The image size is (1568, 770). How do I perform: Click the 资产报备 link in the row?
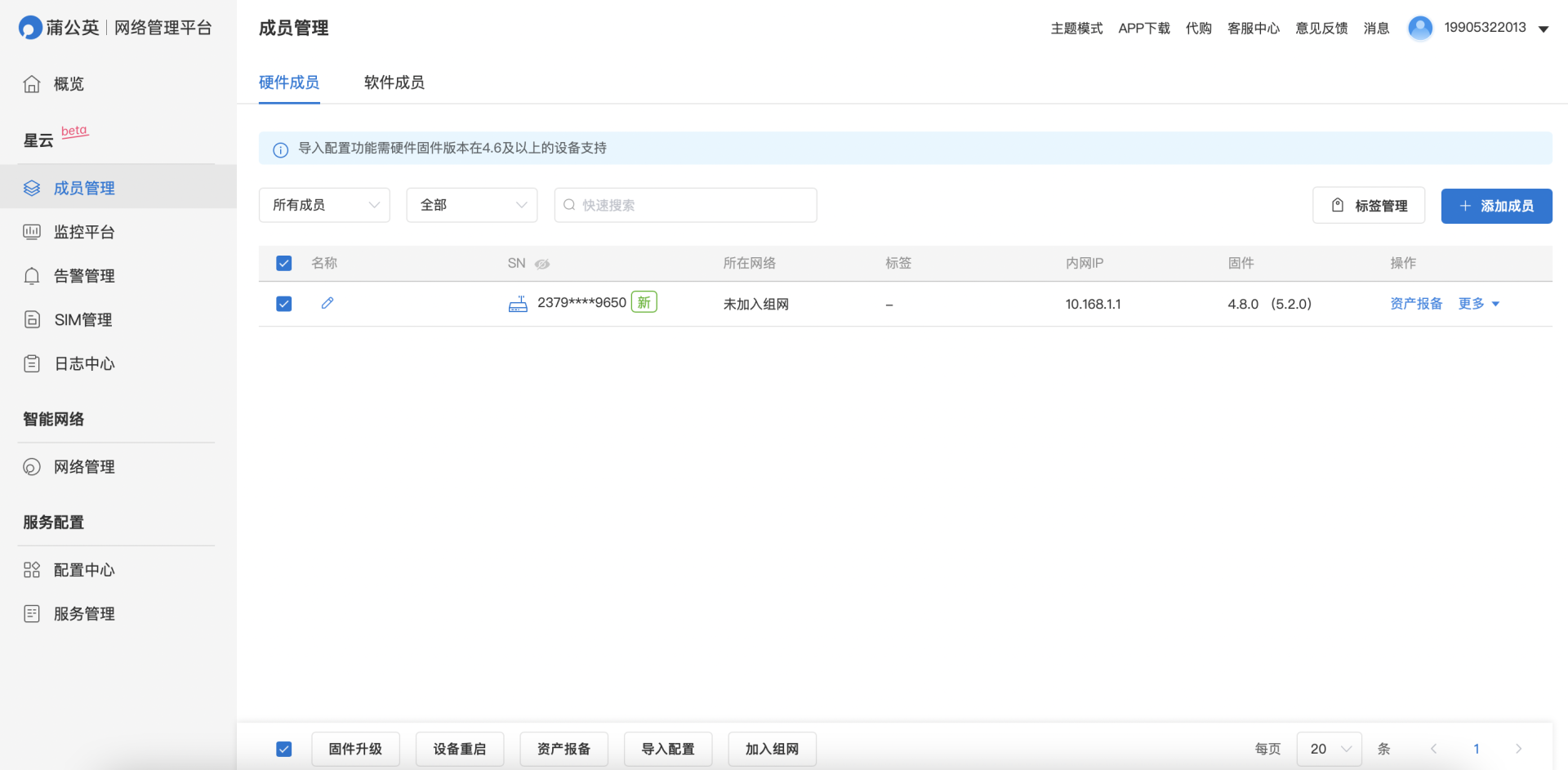coord(1415,303)
